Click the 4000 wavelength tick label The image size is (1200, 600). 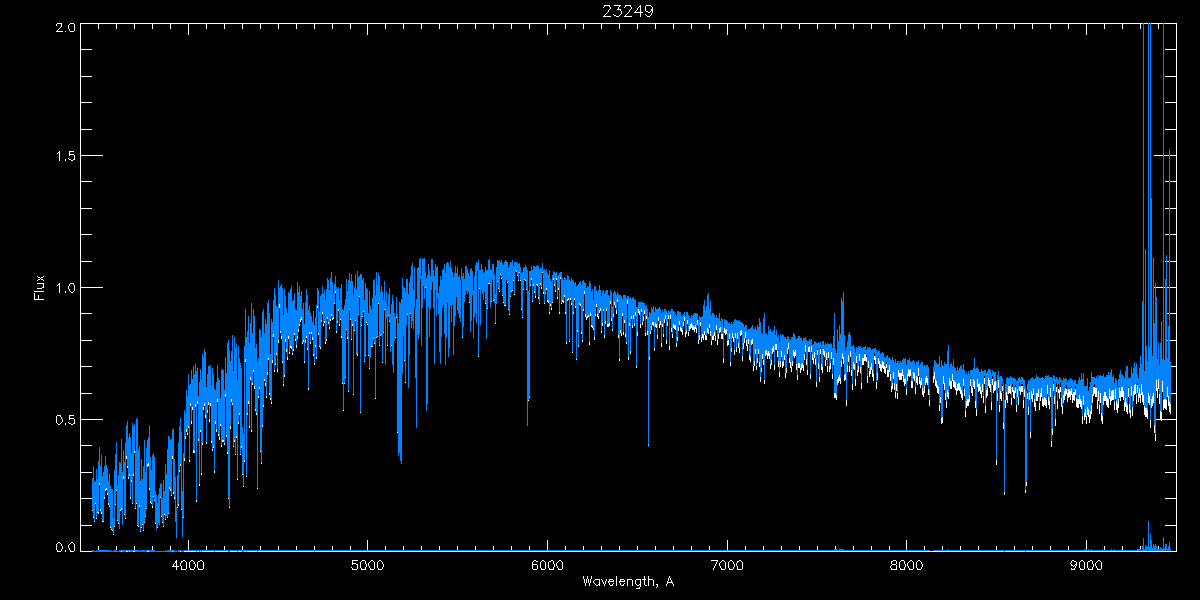188,564
